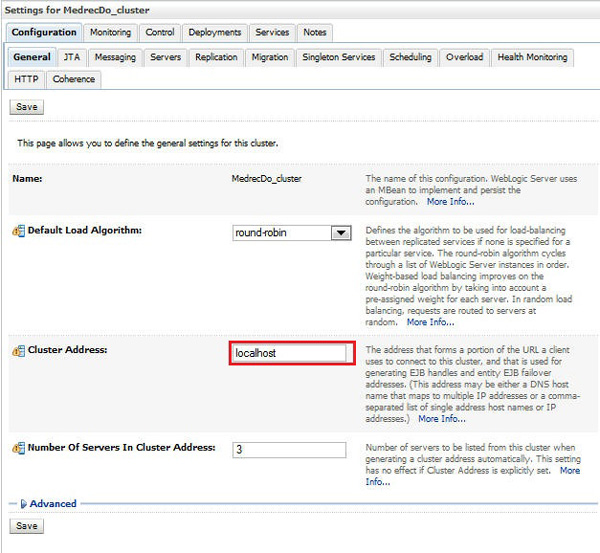600x553 pixels.
Task: Click icon beside Number Of Servers label
Action: (18, 448)
